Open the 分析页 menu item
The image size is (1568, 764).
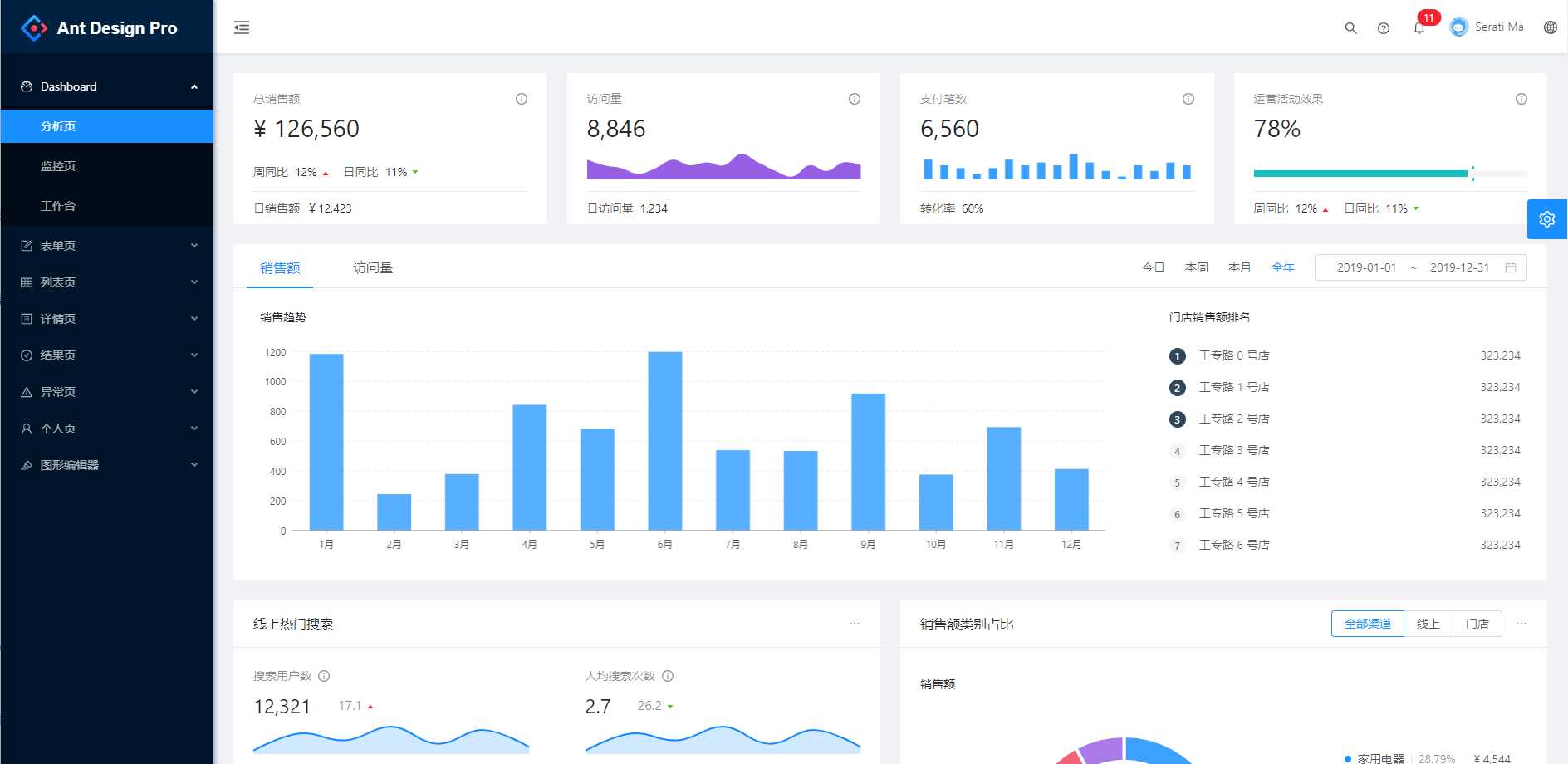107,126
